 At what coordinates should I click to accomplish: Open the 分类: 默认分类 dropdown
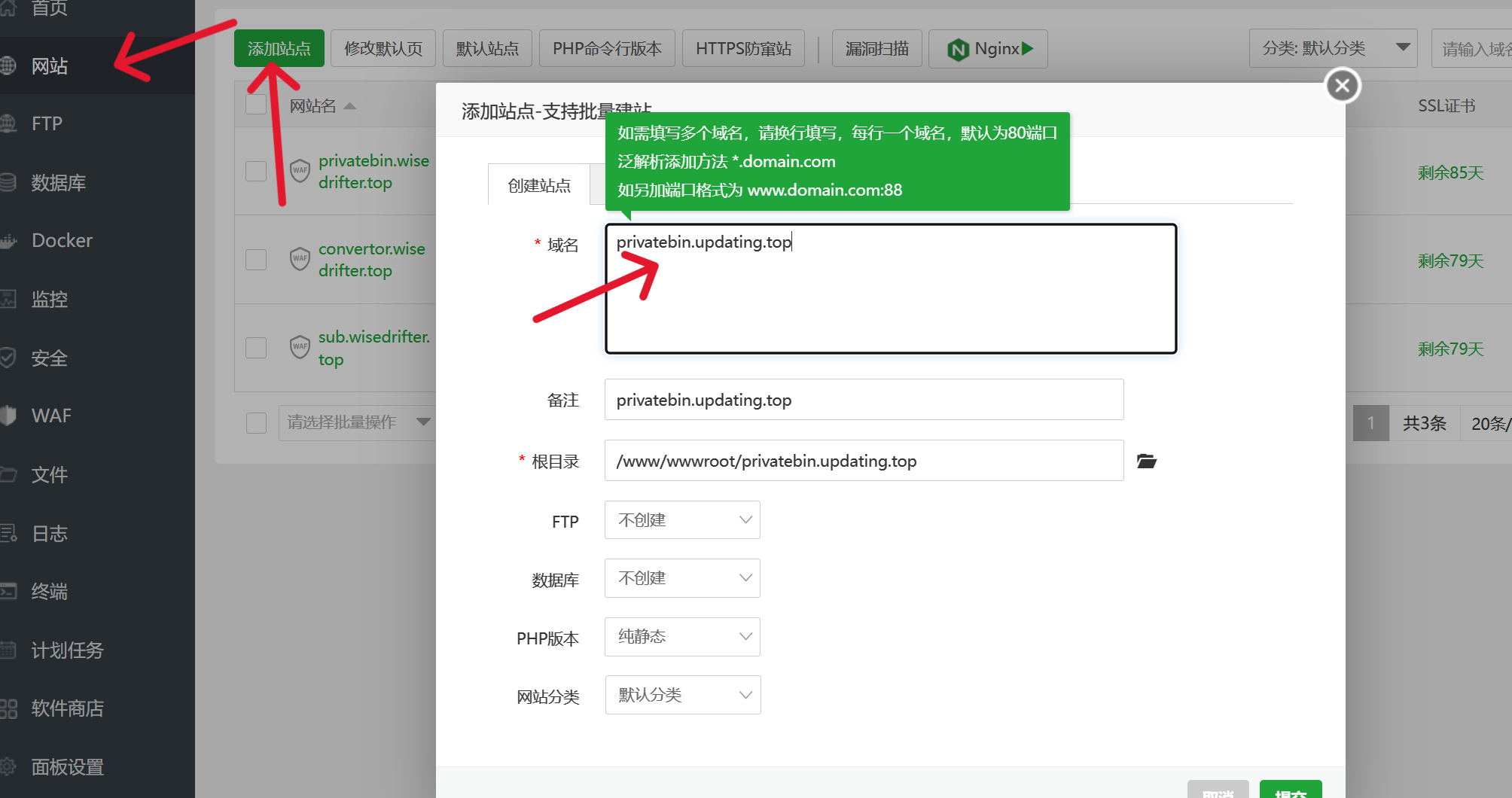pos(1333,48)
